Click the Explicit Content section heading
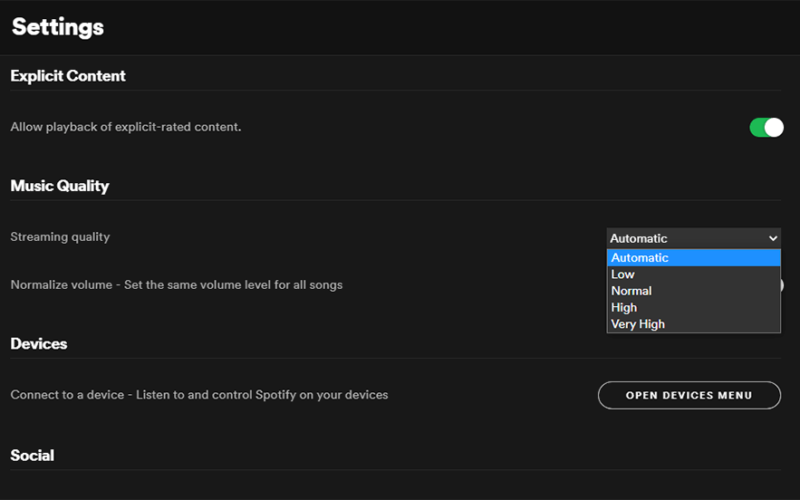This screenshot has width=800, height=500. 68,76
